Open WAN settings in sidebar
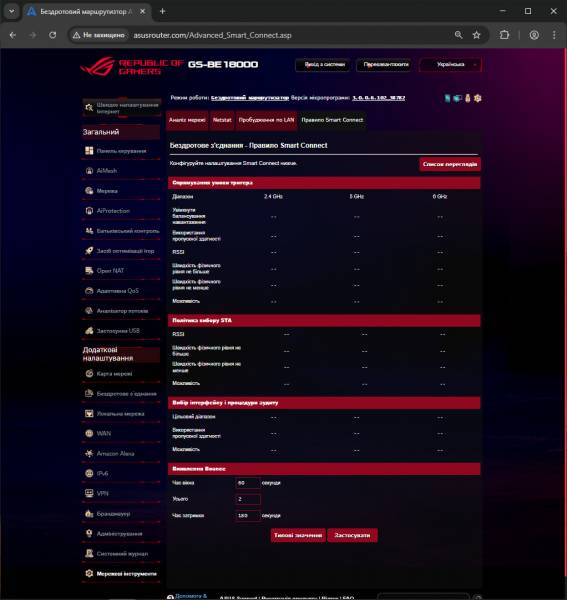The height and width of the screenshot is (600, 567). click(x=121, y=434)
